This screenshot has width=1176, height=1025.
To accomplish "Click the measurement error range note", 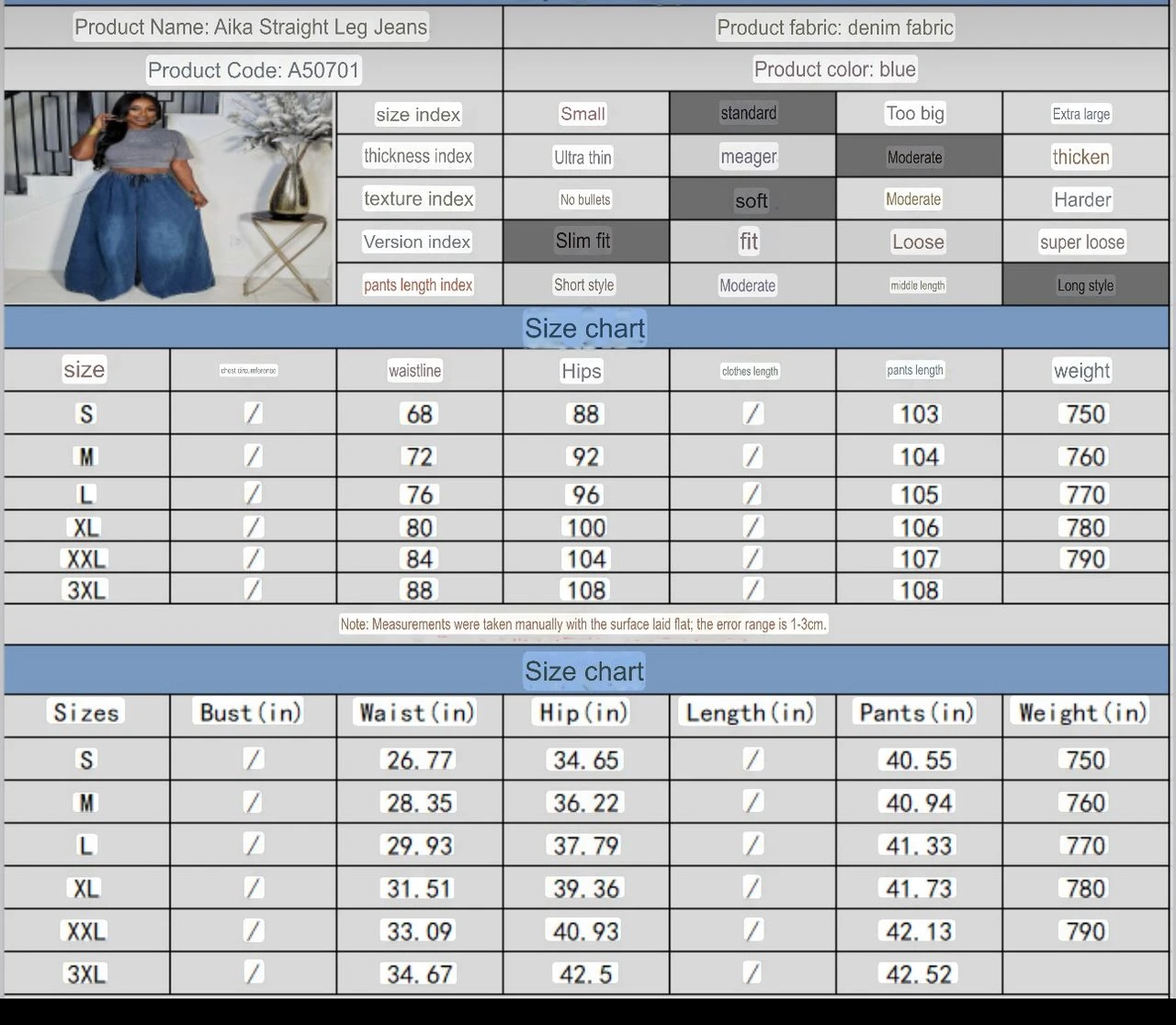I will click(x=583, y=625).
